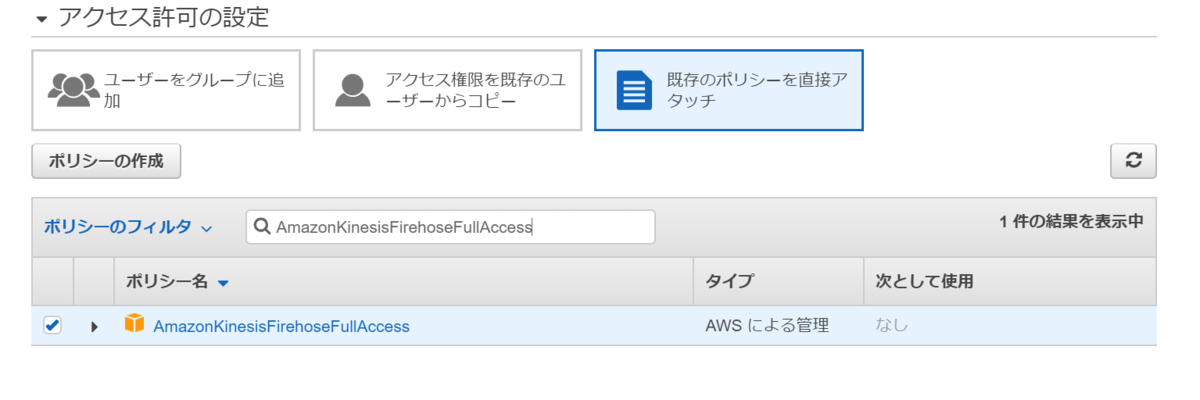Click the policy search input field
The height and width of the screenshot is (400, 1200).
451,227
